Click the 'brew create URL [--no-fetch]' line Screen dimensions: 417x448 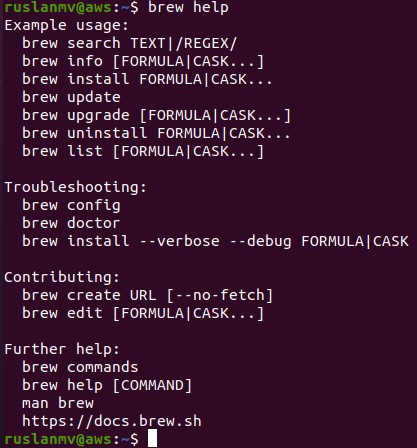(x=147, y=295)
